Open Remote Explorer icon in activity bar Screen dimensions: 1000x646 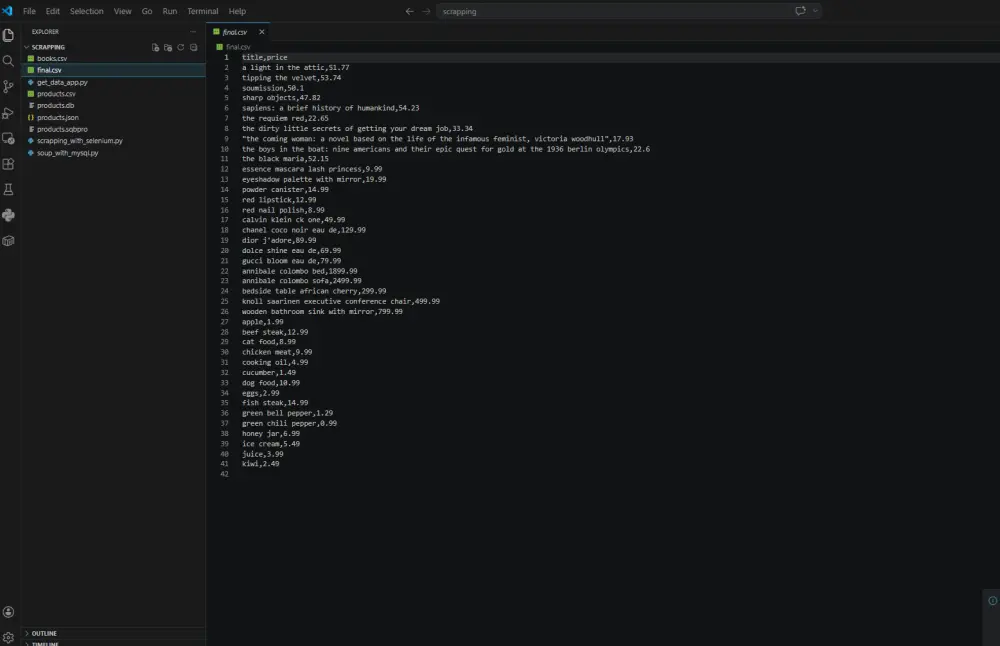click(x=8, y=138)
